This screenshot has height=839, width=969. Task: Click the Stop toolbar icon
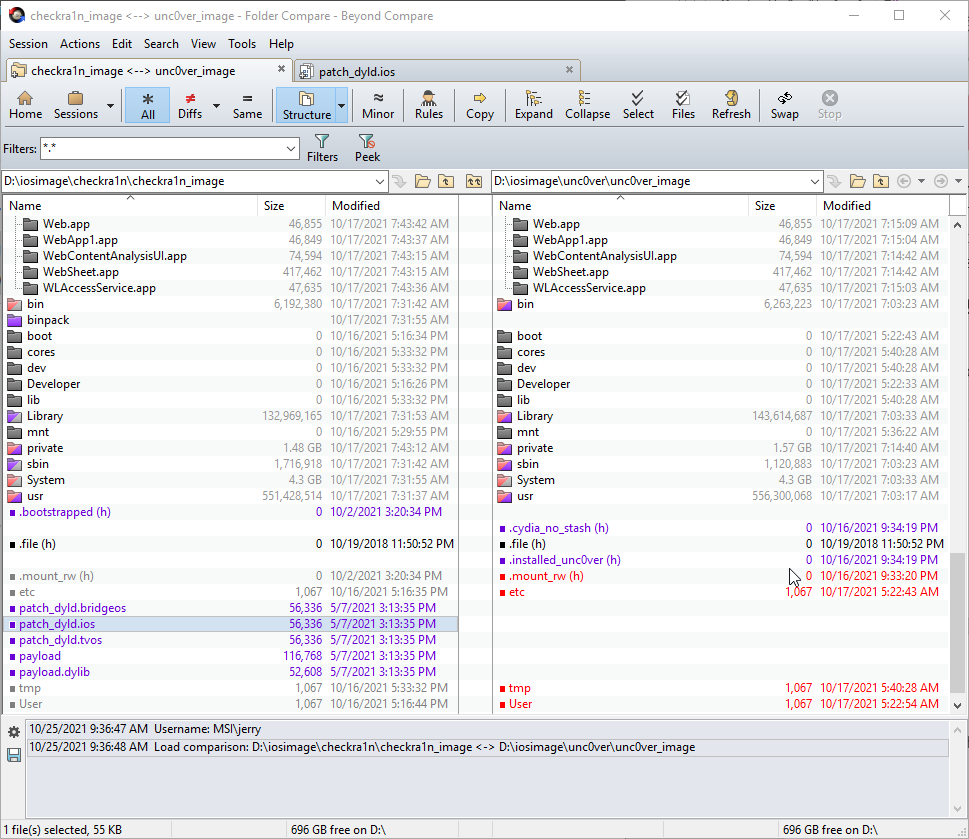coord(829,105)
